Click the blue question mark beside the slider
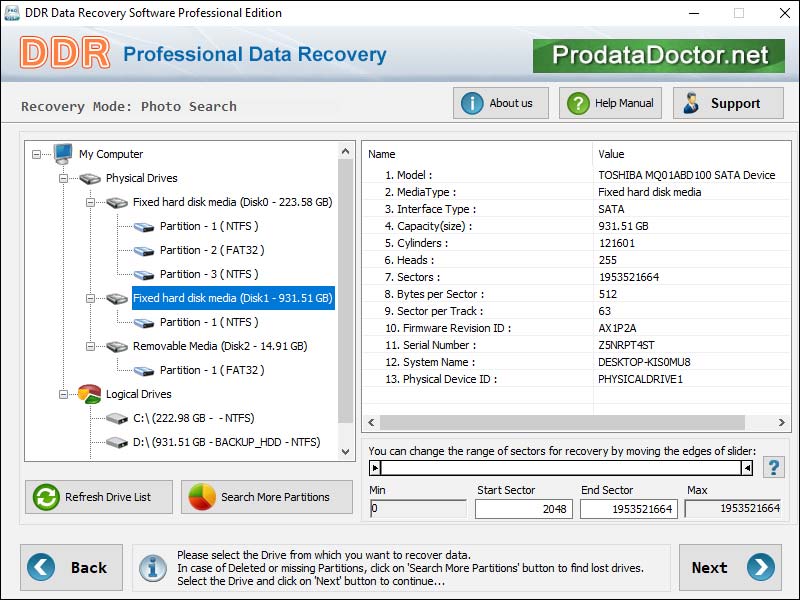This screenshot has height=600, width=800. click(x=773, y=466)
